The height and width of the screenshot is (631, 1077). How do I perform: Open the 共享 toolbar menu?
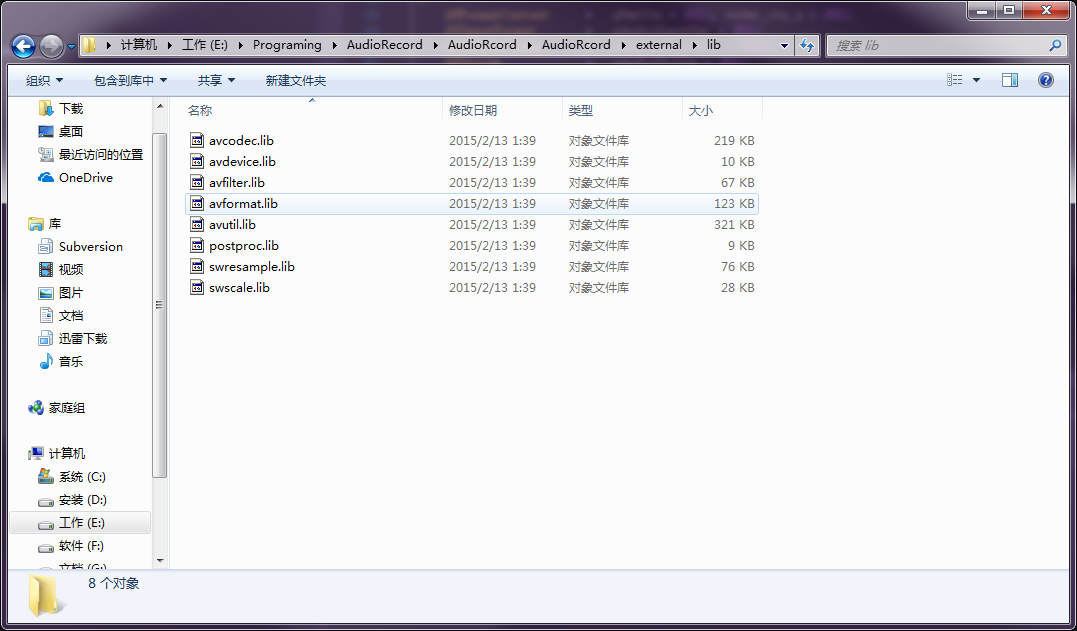216,80
